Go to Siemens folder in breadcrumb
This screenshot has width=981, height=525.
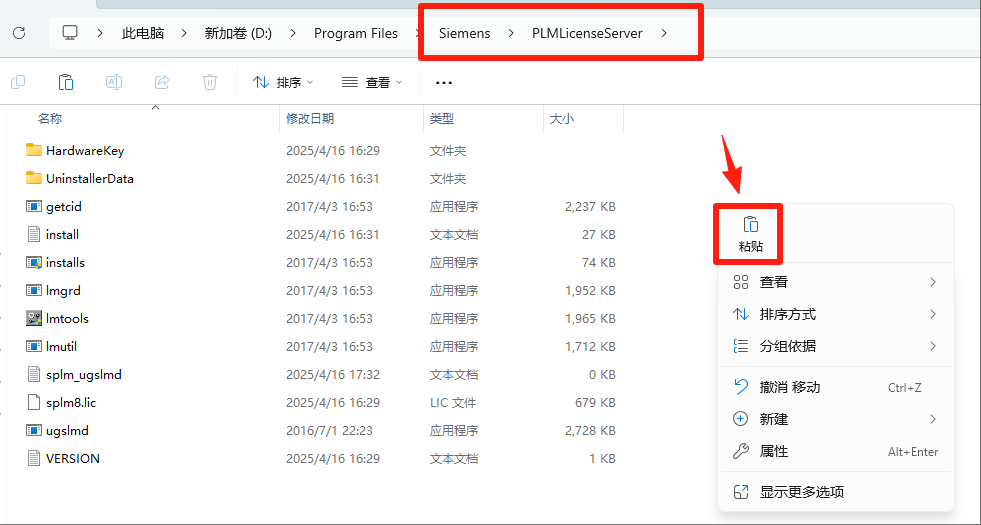click(464, 33)
